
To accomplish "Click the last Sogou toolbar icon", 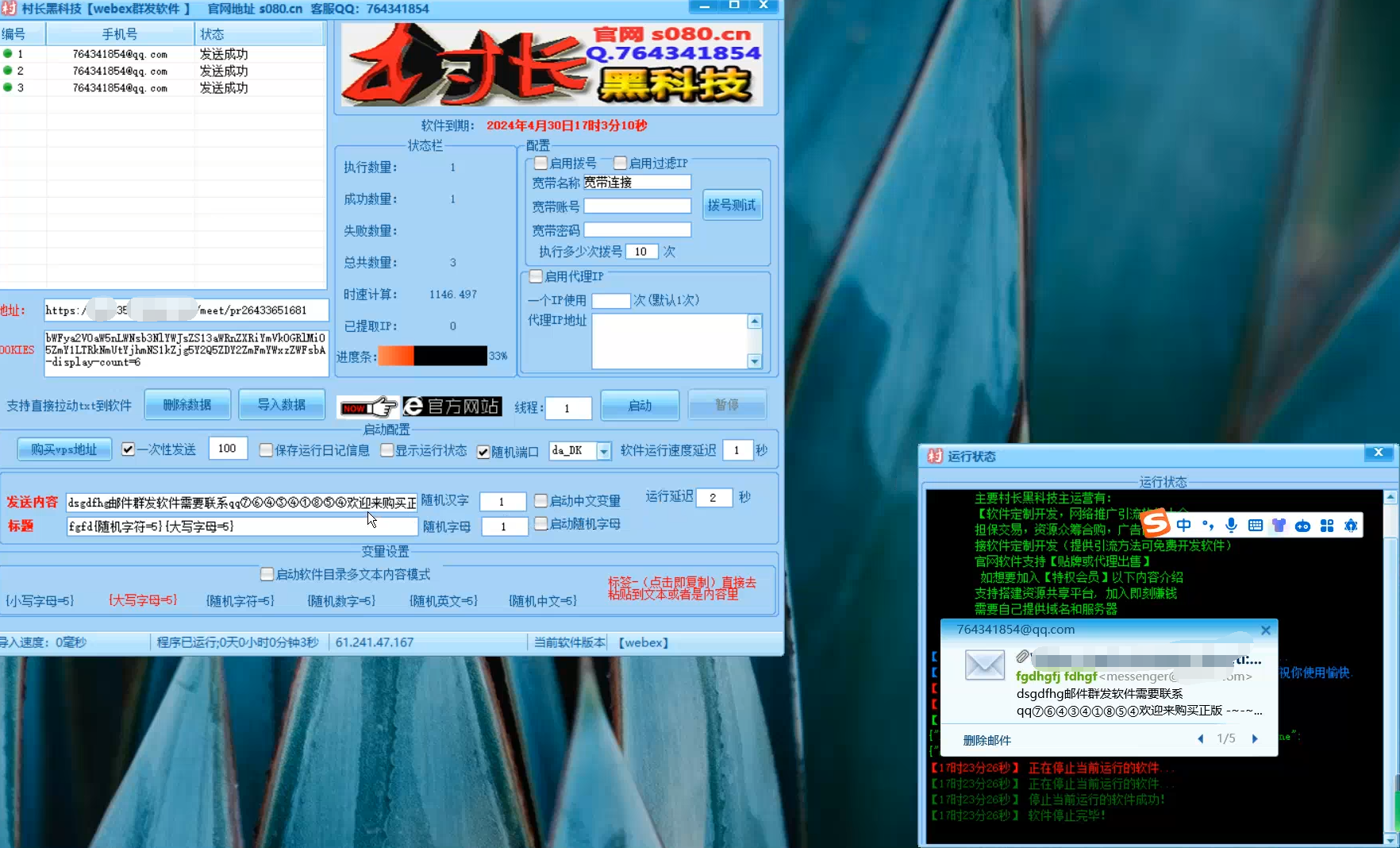I will [x=1351, y=526].
